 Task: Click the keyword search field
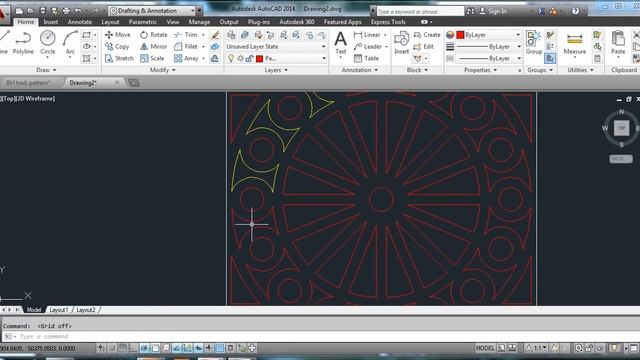[x=420, y=11]
